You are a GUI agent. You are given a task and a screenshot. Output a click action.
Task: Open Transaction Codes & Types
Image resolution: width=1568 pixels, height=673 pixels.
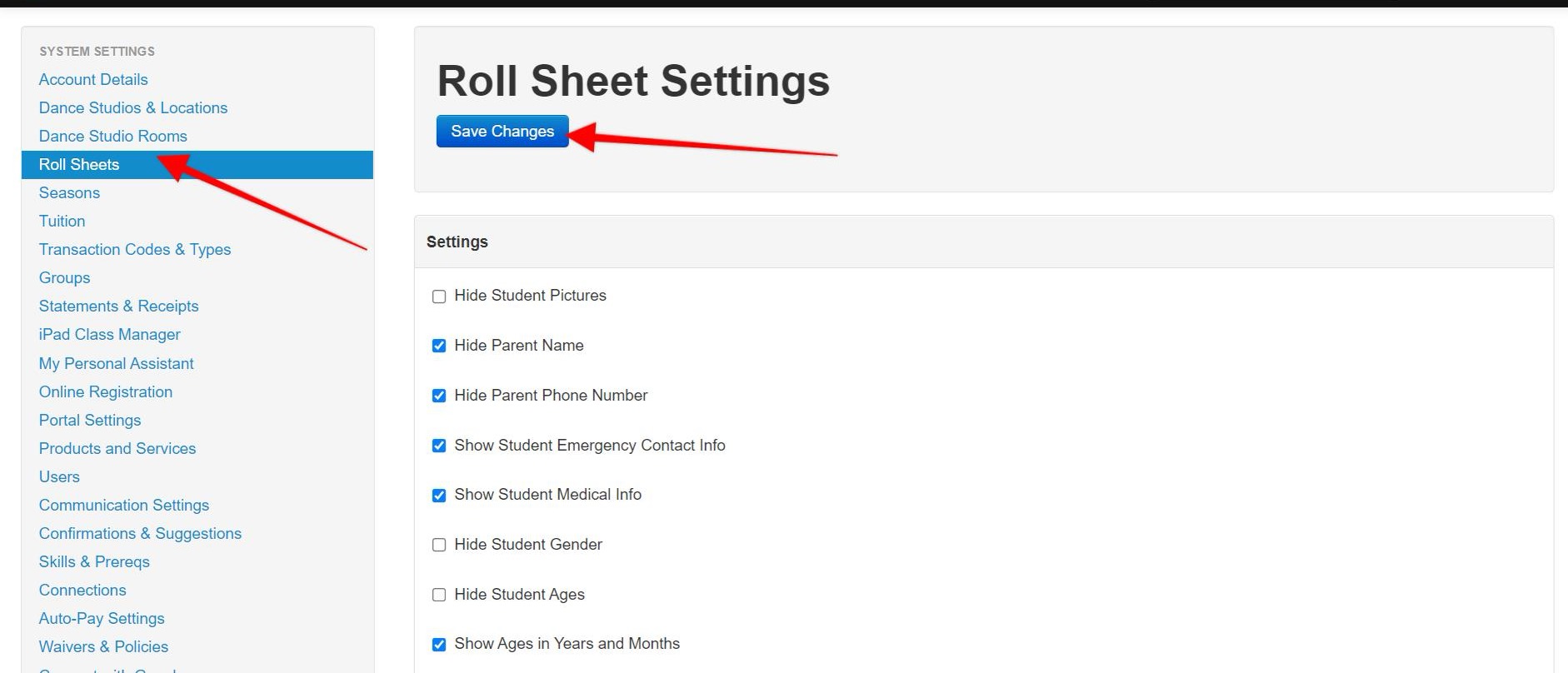click(134, 250)
